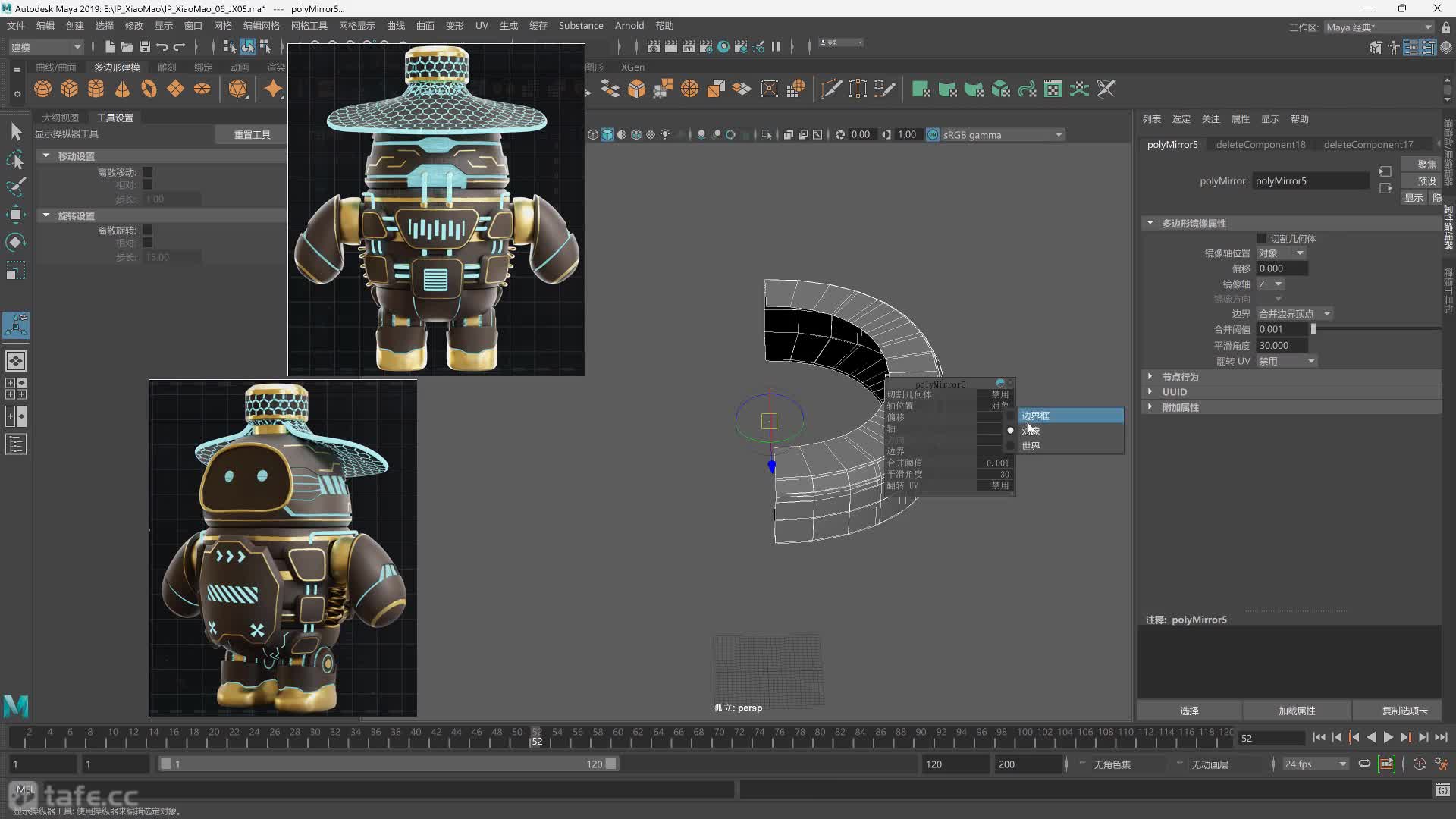Viewport: 1456px width, 819px height.
Task: Toggle the smooth shaded display in viewport toolbar
Action: pyautogui.click(x=607, y=135)
